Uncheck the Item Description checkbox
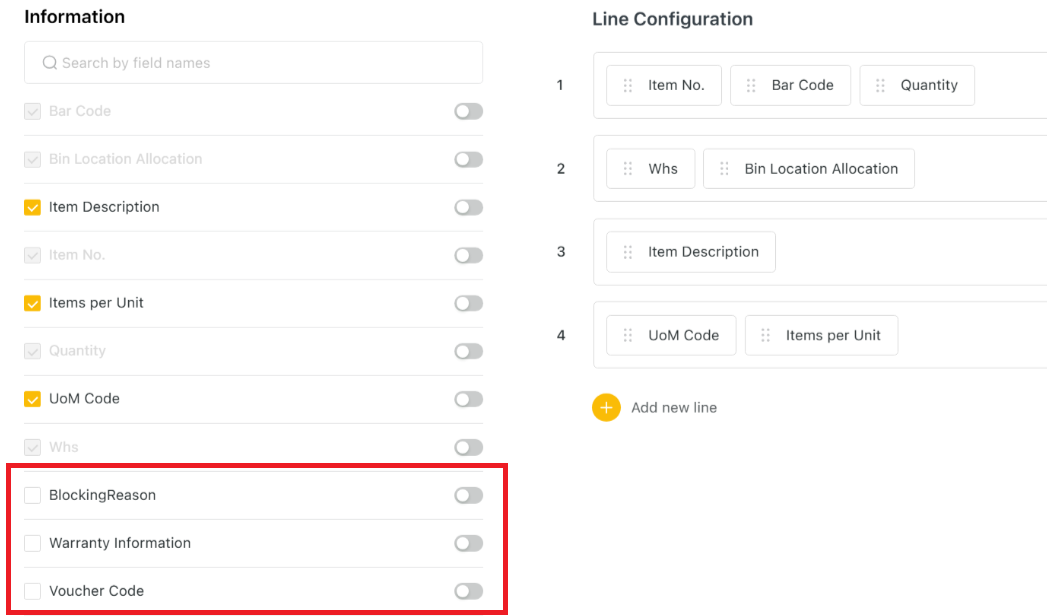This screenshot has width=1047, height=616. [x=33, y=207]
